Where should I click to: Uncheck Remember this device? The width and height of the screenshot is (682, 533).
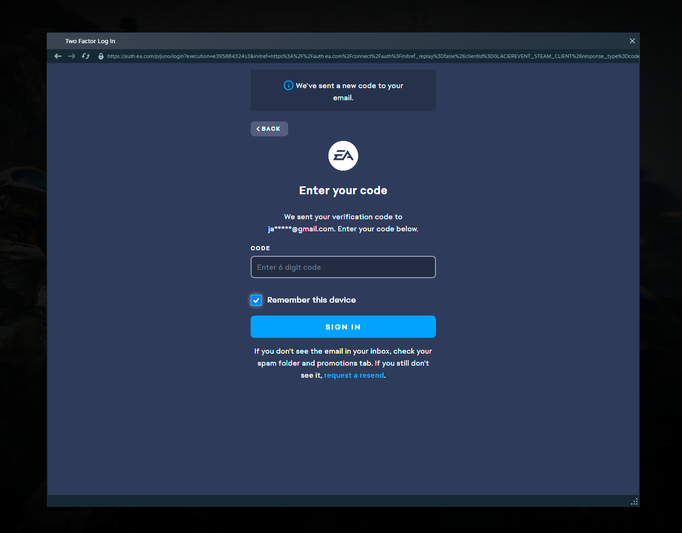tap(256, 300)
